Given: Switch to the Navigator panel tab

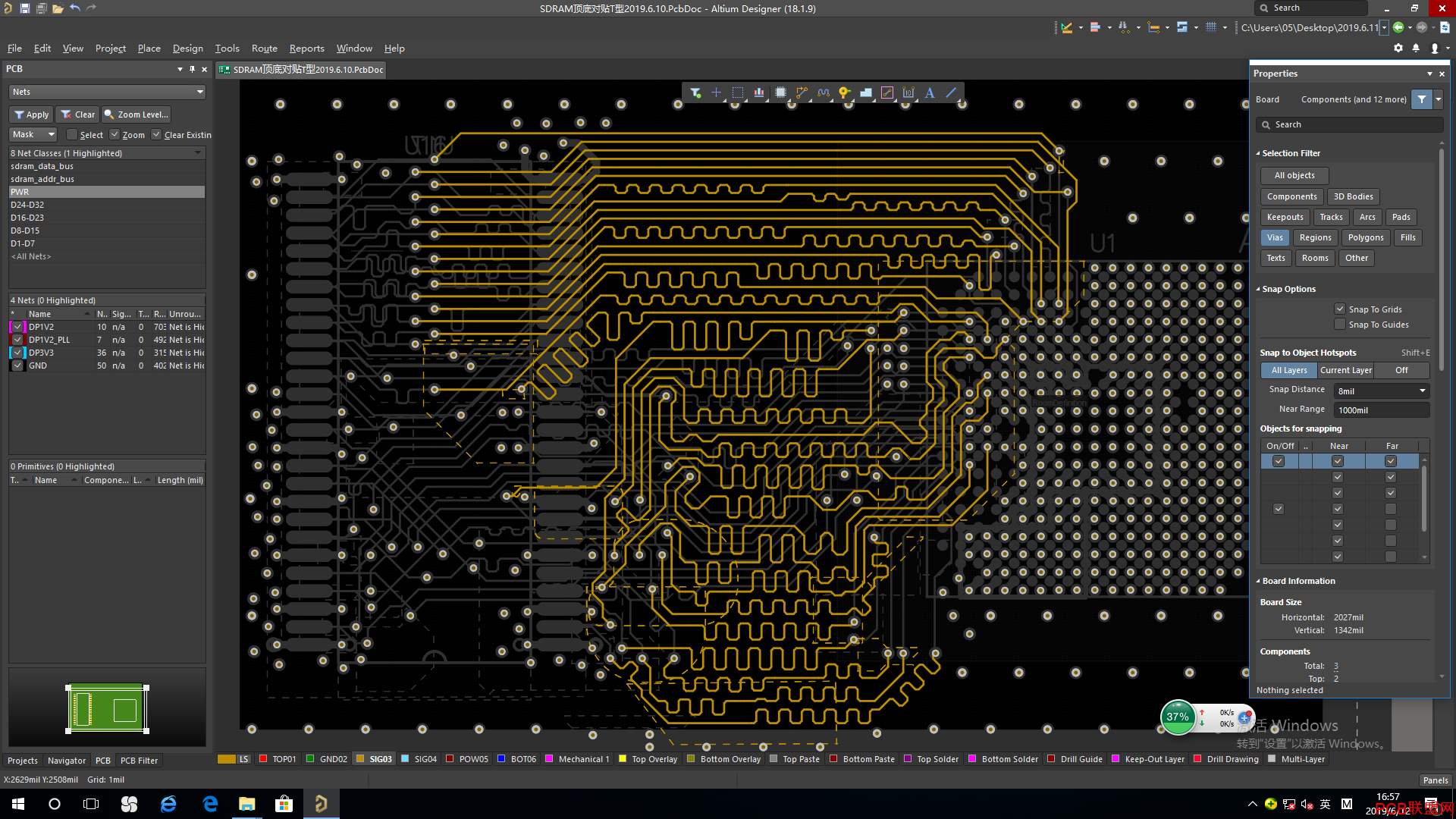Looking at the screenshot, I should point(66,760).
